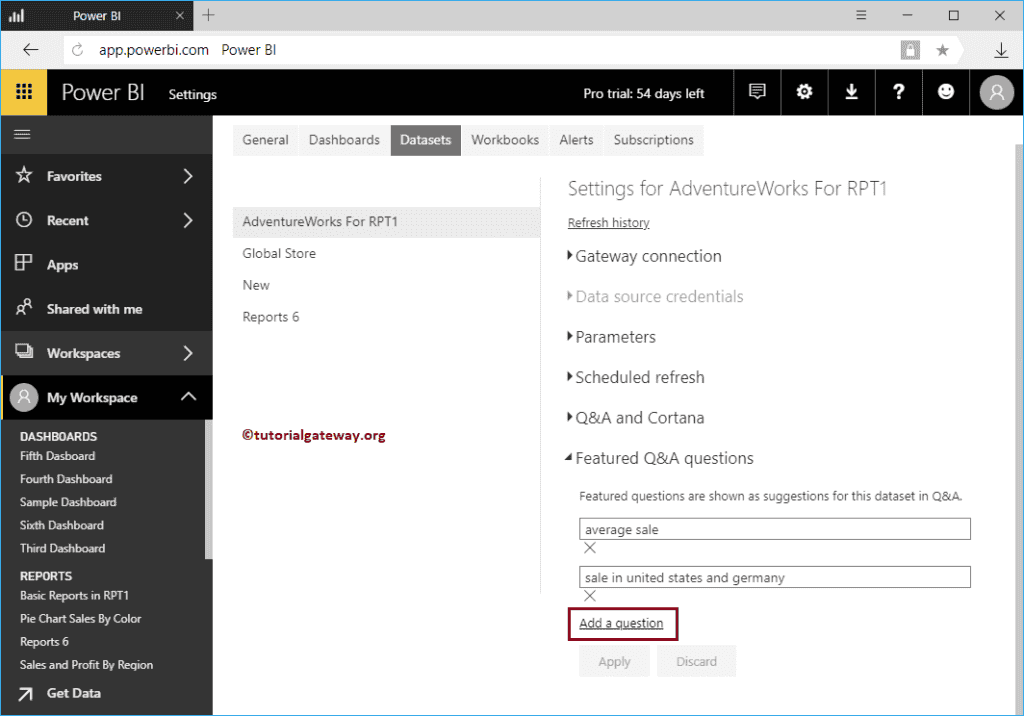1024x716 pixels.
Task: Select the New dataset
Action: [256, 285]
